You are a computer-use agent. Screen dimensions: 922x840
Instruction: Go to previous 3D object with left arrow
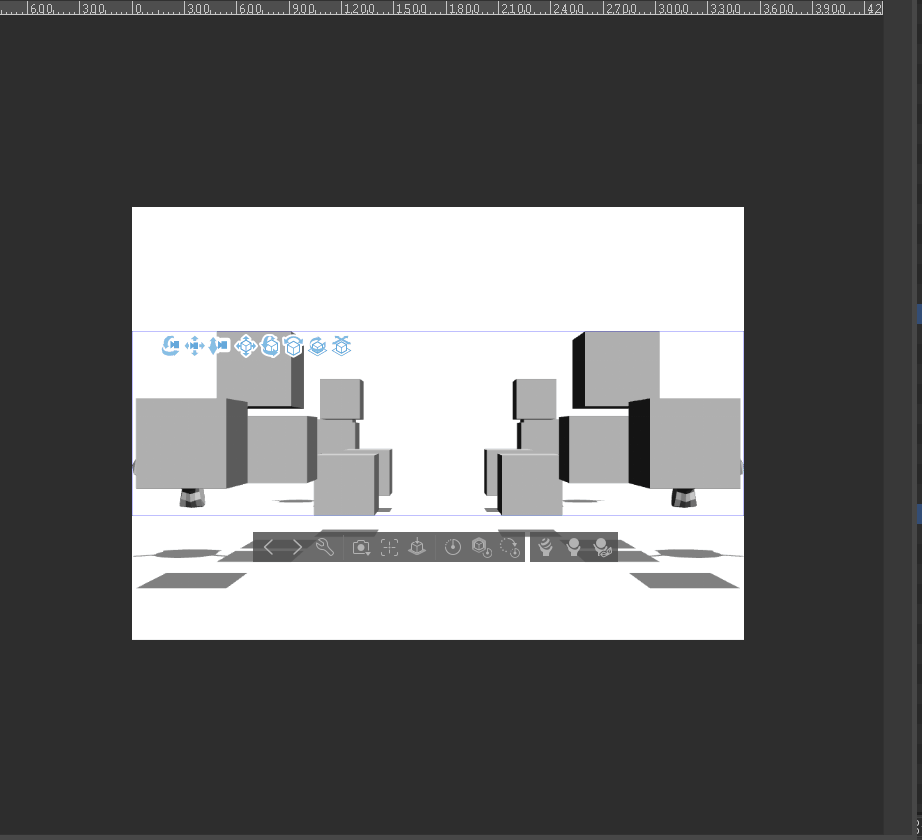(268, 547)
